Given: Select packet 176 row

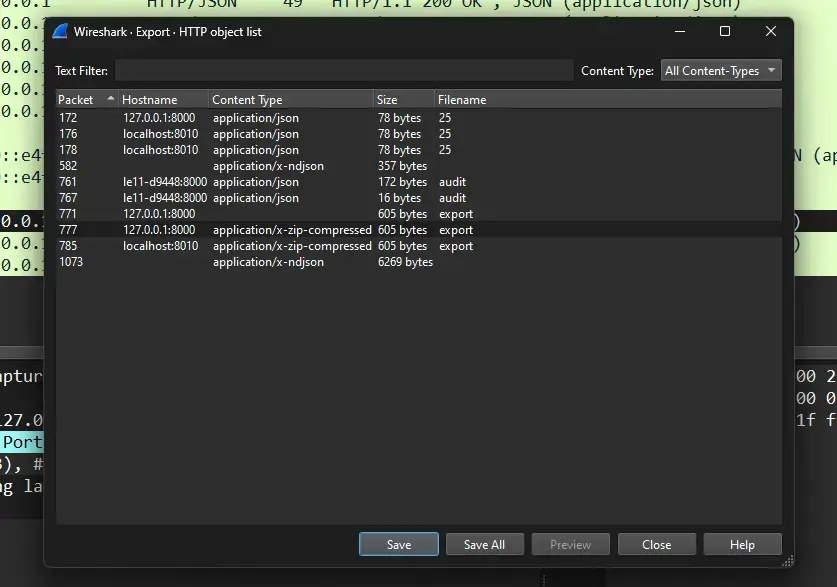Looking at the screenshot, I should (418, 134).
